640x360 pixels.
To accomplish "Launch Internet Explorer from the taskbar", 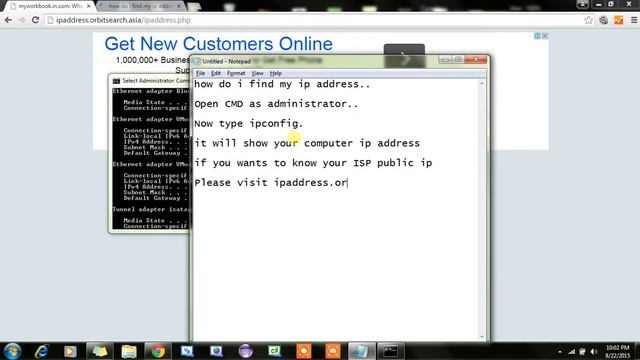I will tap(41, 351).
